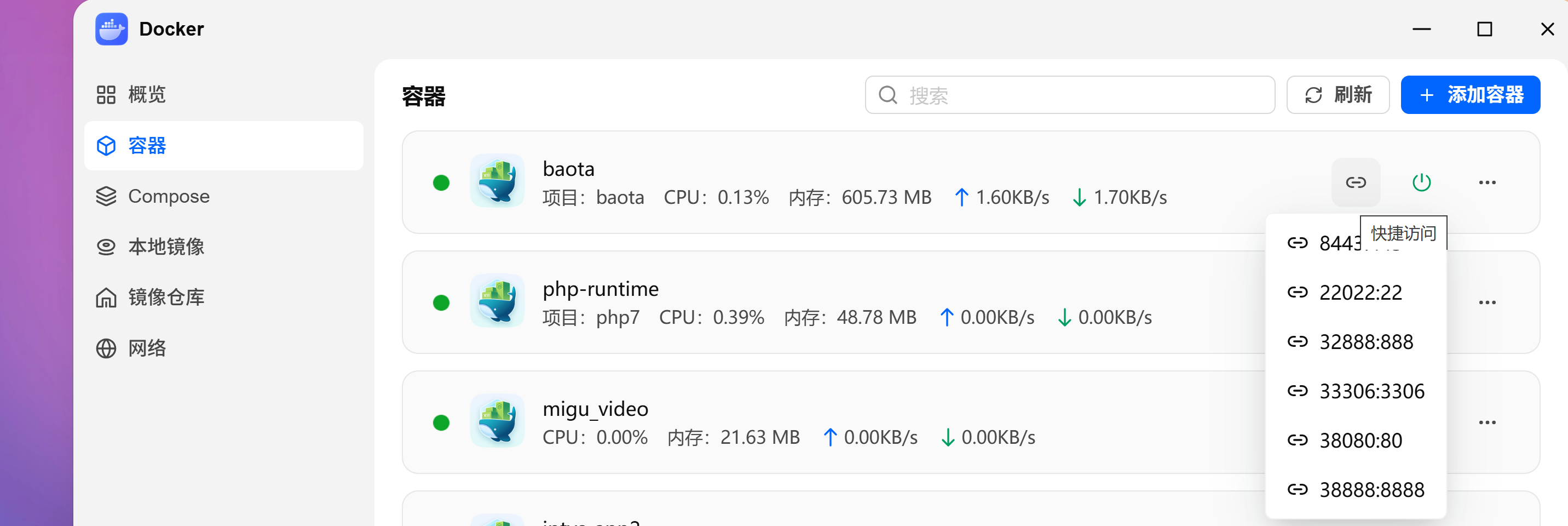This screenshot has width=1568, height=526.
Task: Click php-runtime project label php7
Action: click(617, 318)
